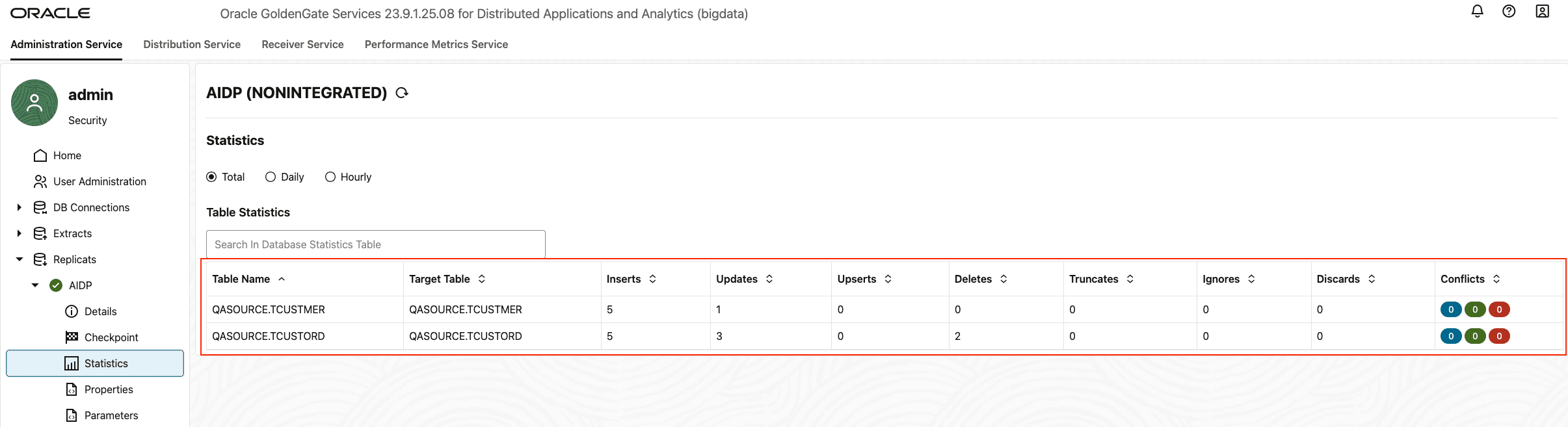The width and height of the screenshot is (1568, 427).
Task: Sort by Updates column
Action: click(x=769, y=279)
